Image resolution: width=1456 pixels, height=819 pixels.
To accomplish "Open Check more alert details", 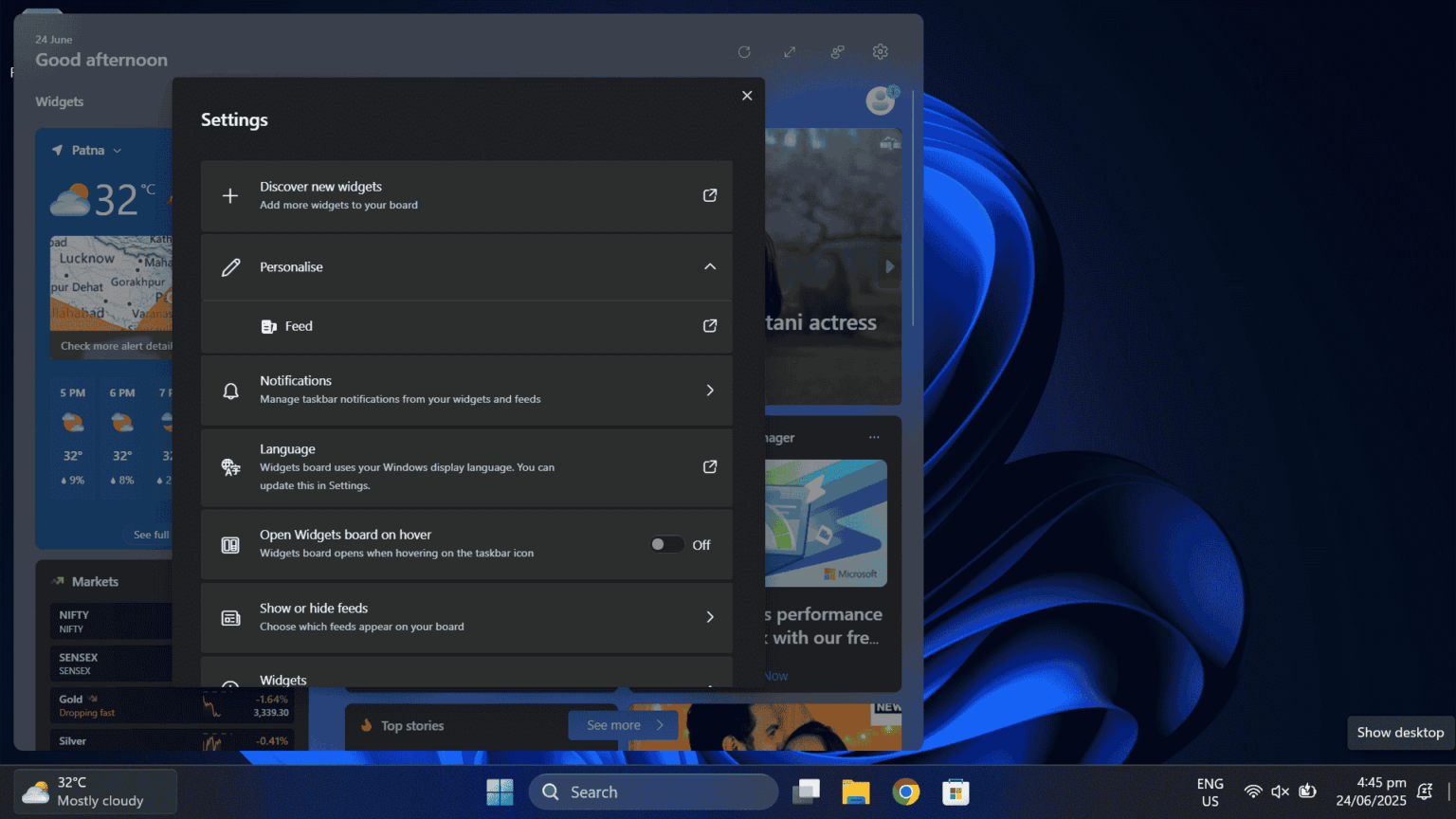I will [x=113, y=346].
